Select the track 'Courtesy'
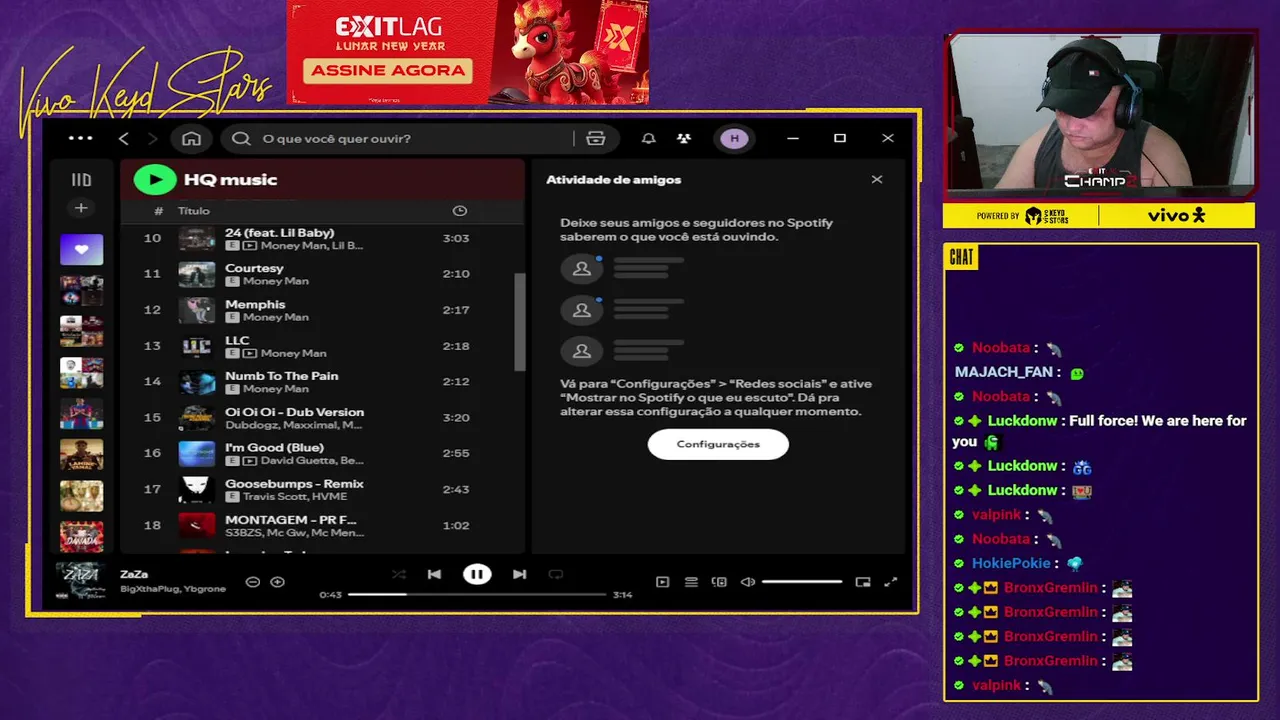1280x720 pixels. pyautogui.click(x=321, y=274)
